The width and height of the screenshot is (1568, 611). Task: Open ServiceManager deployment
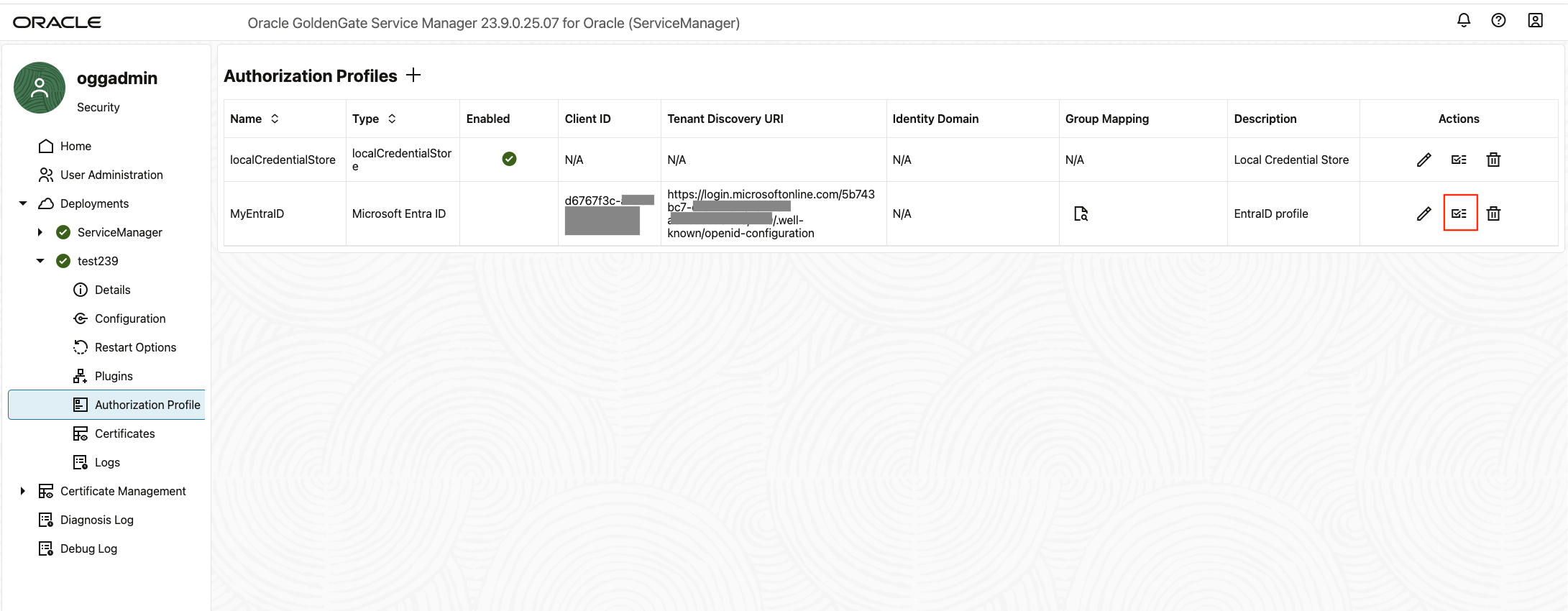pyautogui.click(x=119, y=232)
